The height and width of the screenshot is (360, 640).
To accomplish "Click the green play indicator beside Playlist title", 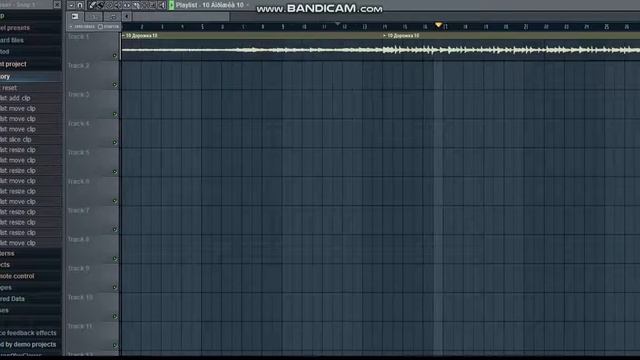I will tap(171, 5).
